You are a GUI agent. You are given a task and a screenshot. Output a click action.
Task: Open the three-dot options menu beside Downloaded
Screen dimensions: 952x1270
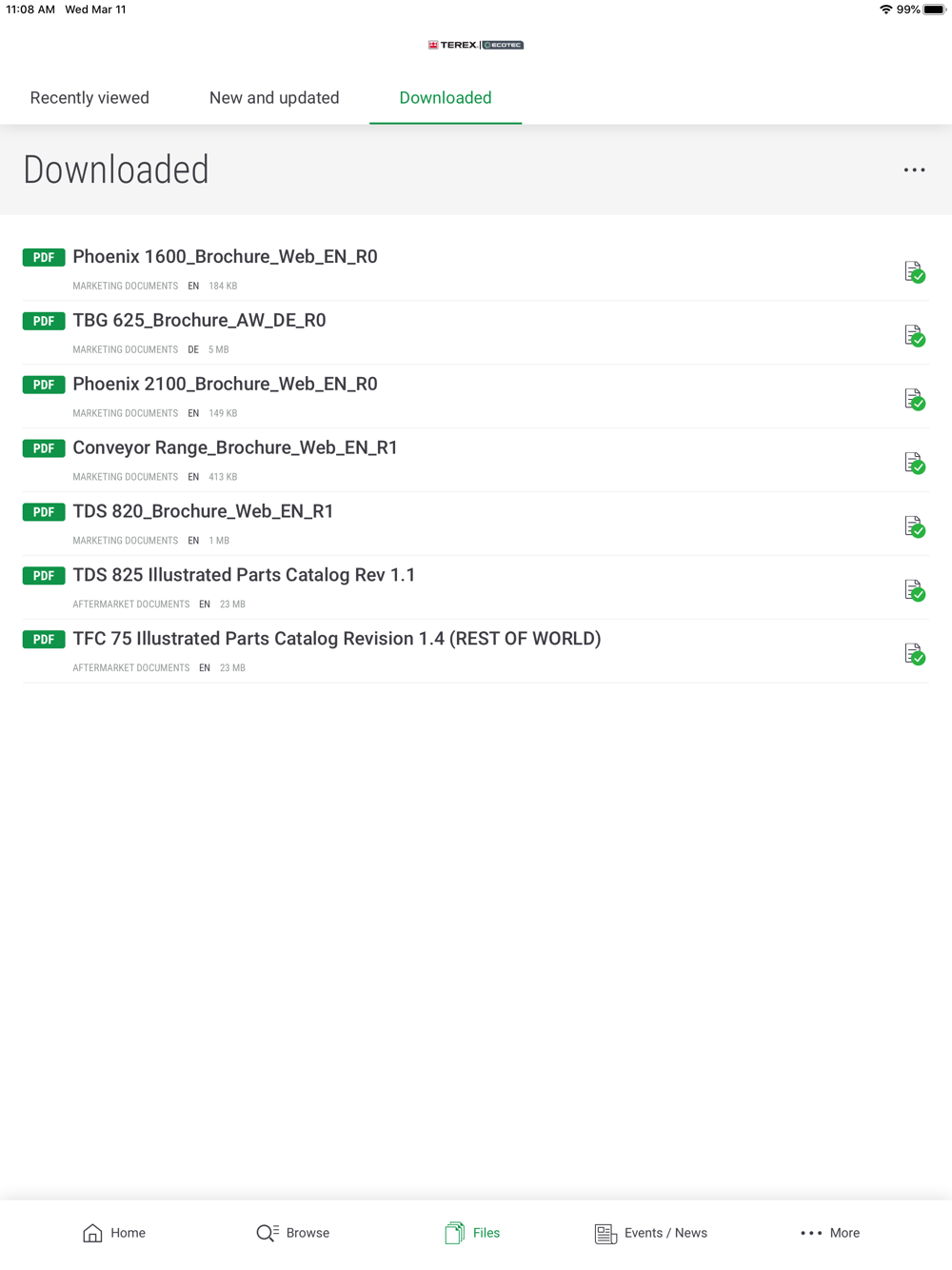914,170
